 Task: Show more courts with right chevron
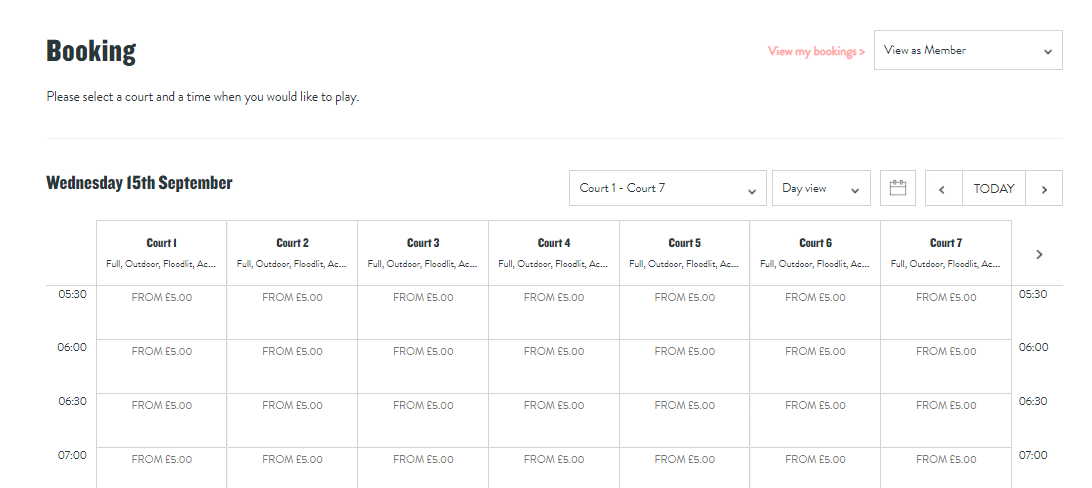click(1039, 254)
